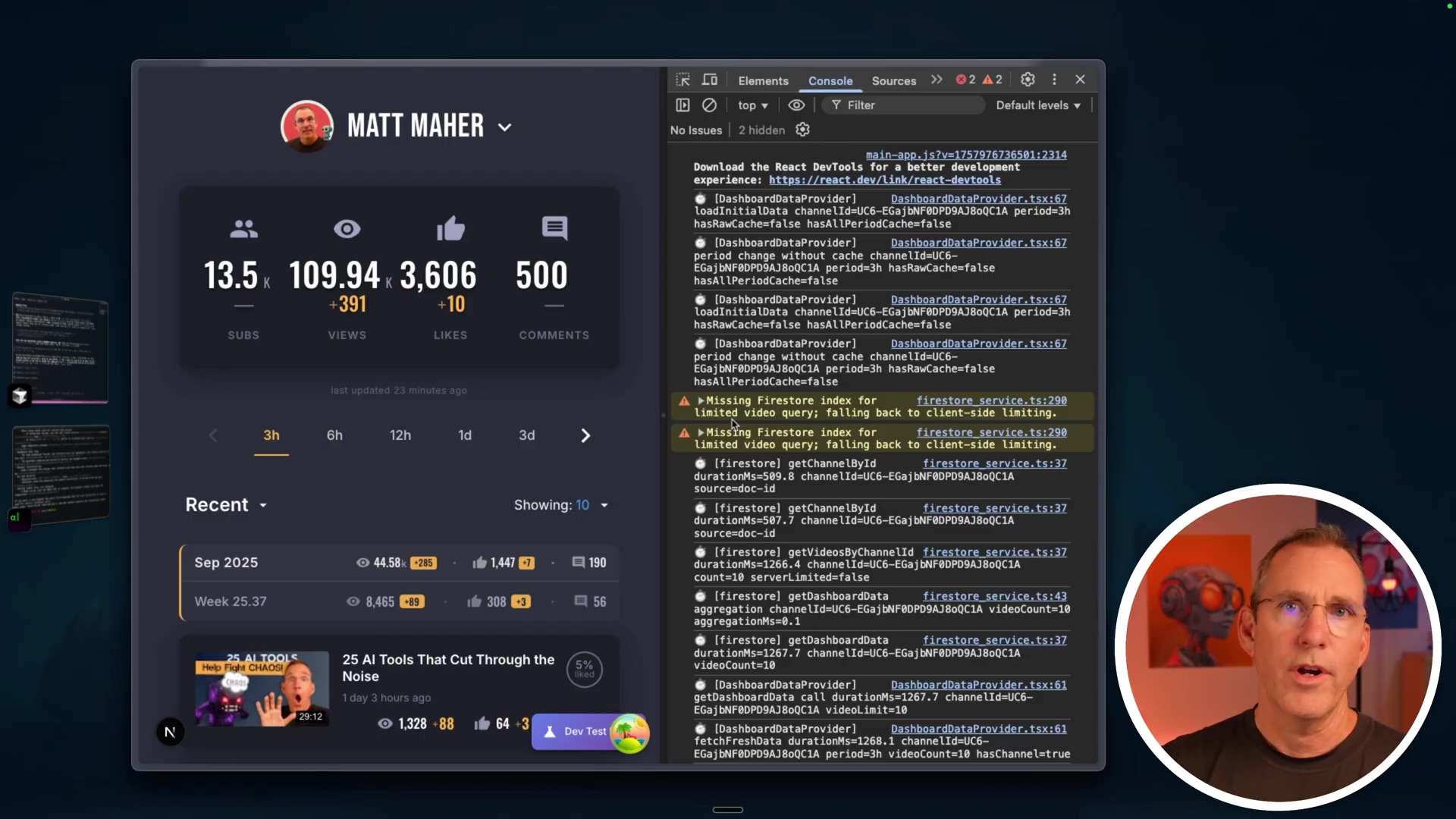
Task: Open the react-devtools URL link
Action: (884, 180)
